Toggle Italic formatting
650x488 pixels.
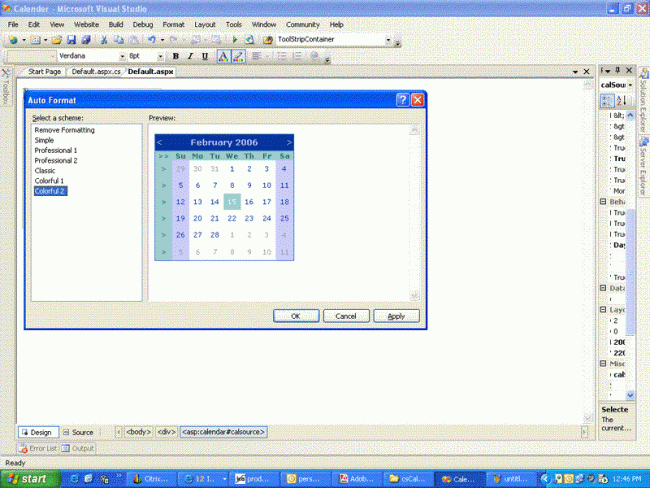tap(190, 56)
